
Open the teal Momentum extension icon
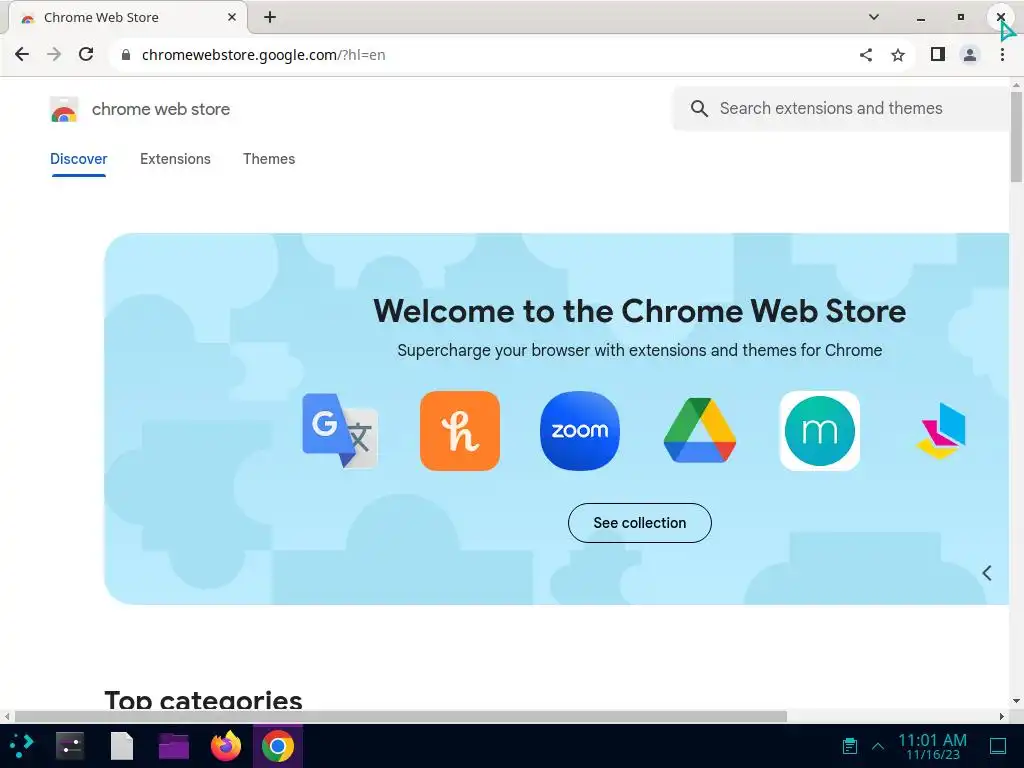pyautogui.click(x=820, y=431)
